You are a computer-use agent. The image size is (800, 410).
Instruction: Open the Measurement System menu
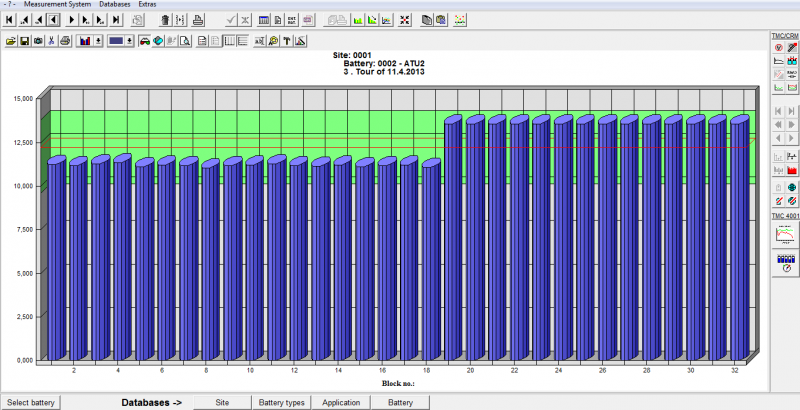click(59, 5)
